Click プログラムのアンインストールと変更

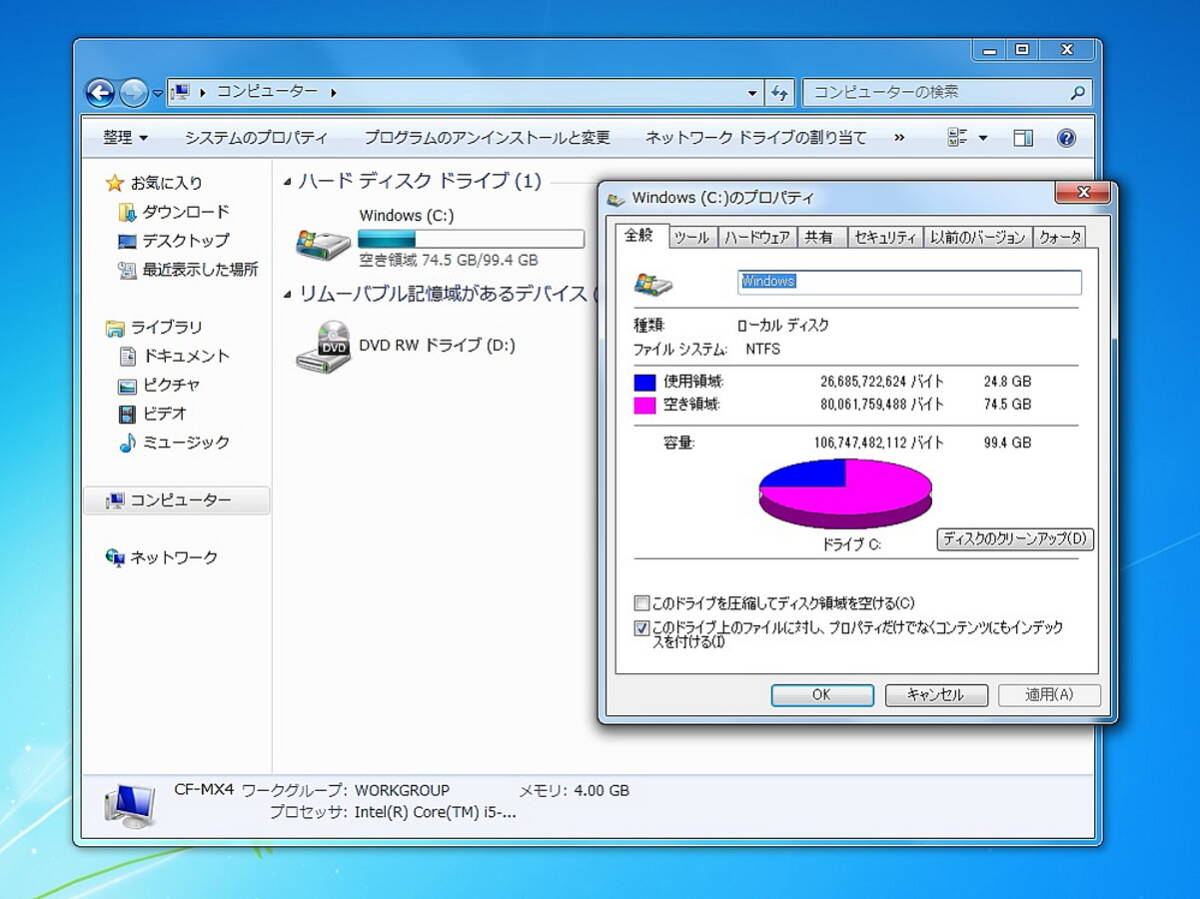click(487, 137)
